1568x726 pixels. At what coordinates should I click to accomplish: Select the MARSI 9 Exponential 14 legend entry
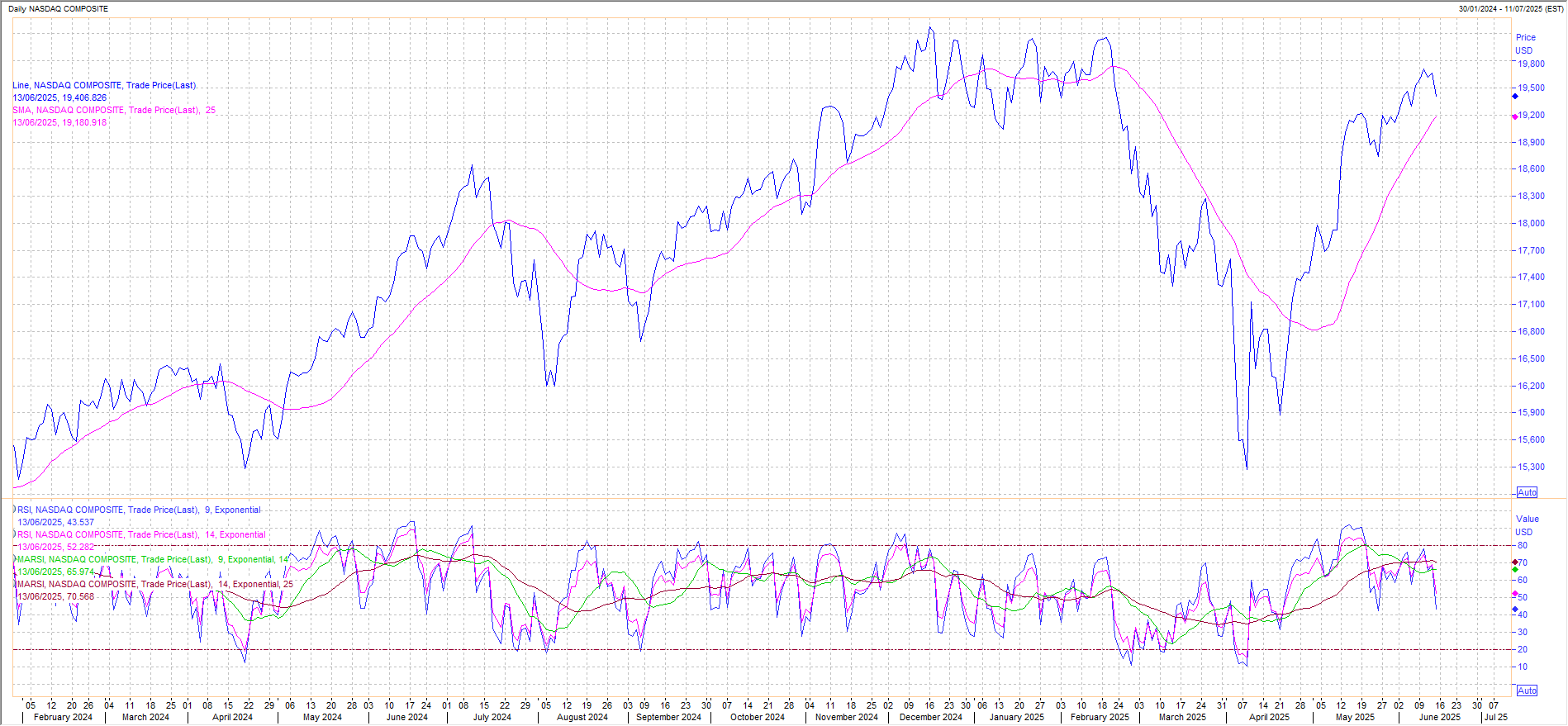pos(153,559)
